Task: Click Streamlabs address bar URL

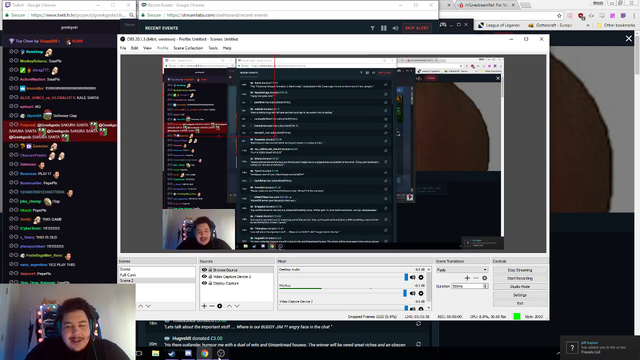Action: tap(217, 15)
